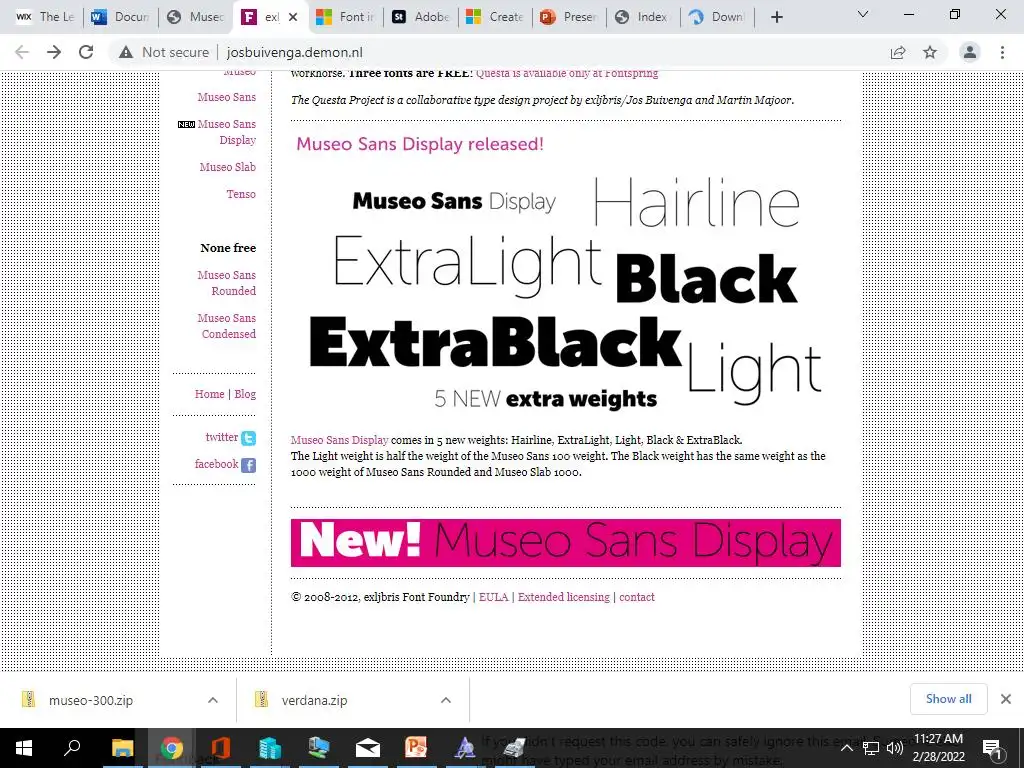Click the address bar URL
Image resolution: width=1024 pixels, height=768 pixels.
pos(295,52)
